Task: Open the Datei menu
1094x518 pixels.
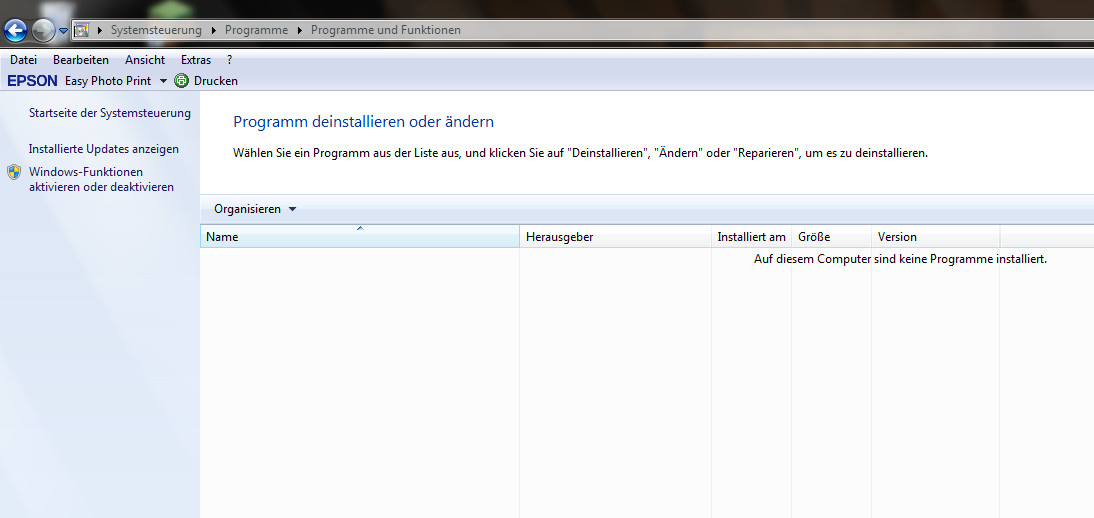Action: [23, 60]
